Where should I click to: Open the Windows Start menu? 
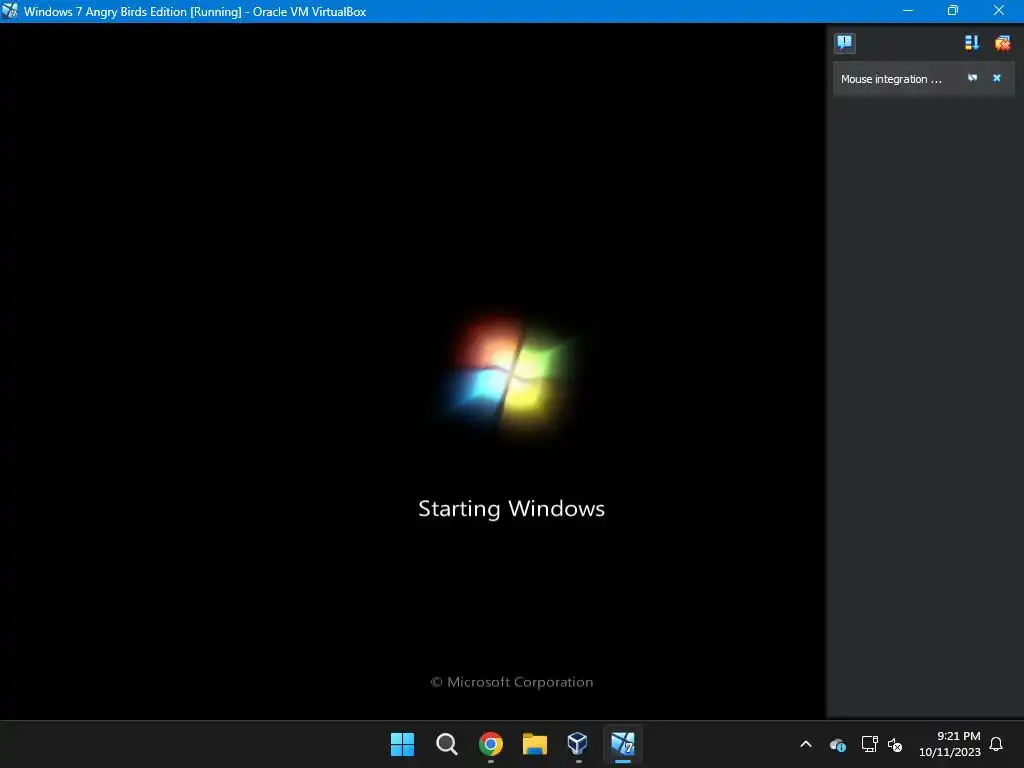pyautogui.click(x=402, y=744)
